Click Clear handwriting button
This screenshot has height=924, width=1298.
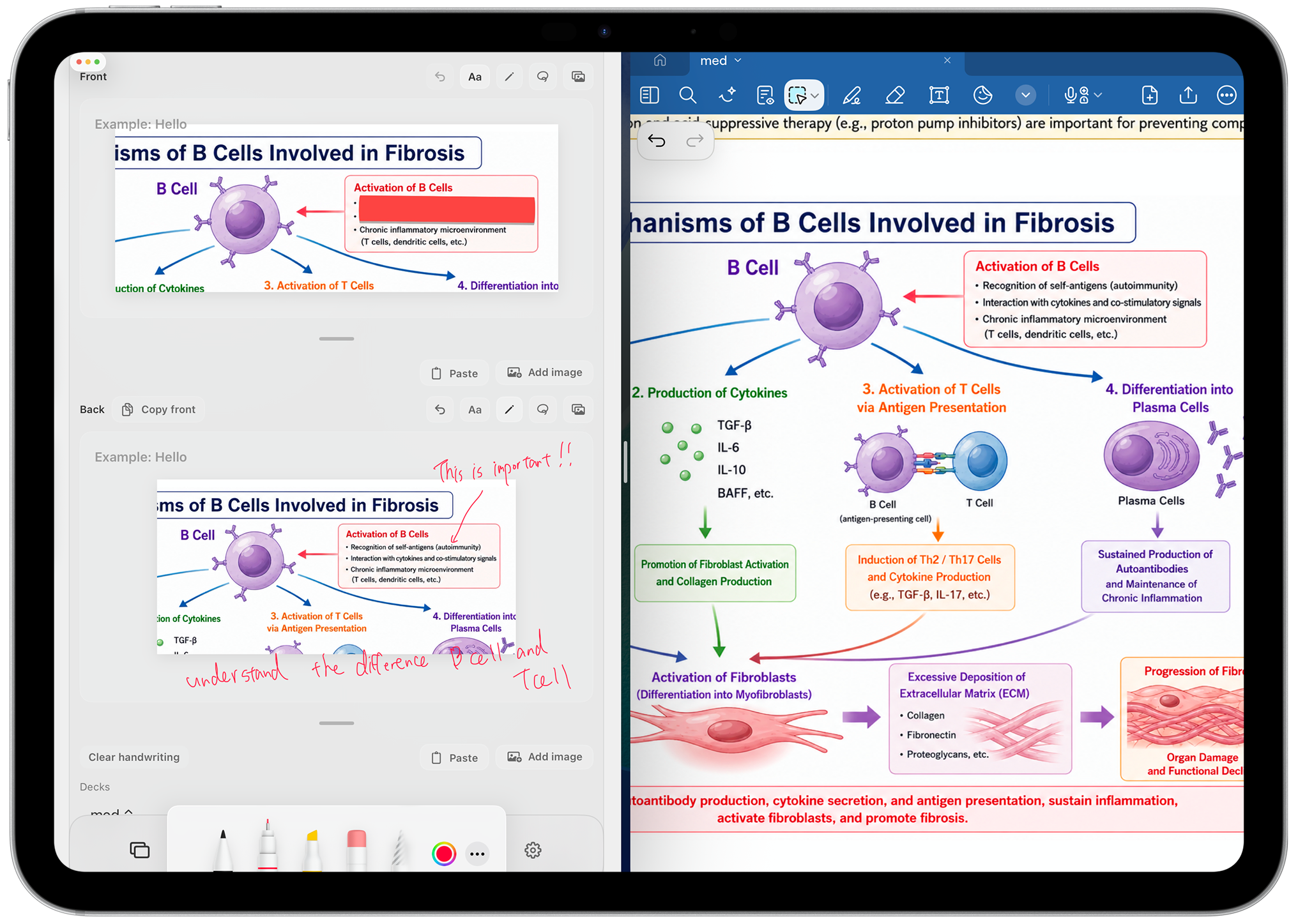point(134,757)
